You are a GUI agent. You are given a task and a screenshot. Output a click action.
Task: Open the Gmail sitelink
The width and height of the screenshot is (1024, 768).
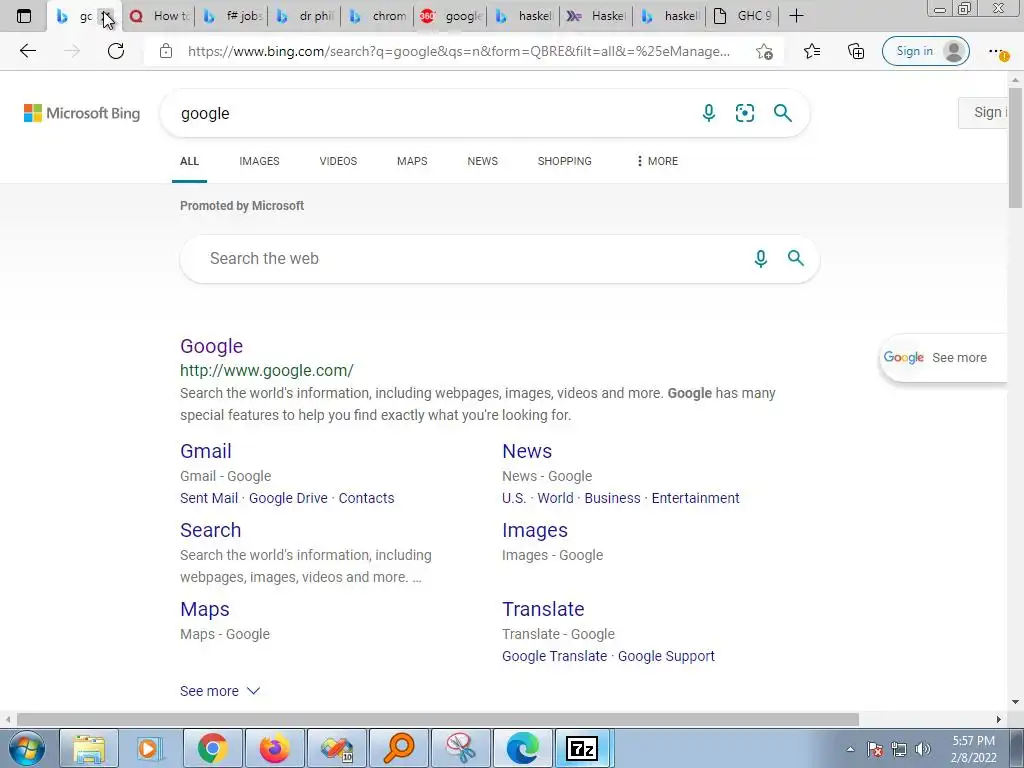coord(206,451)
